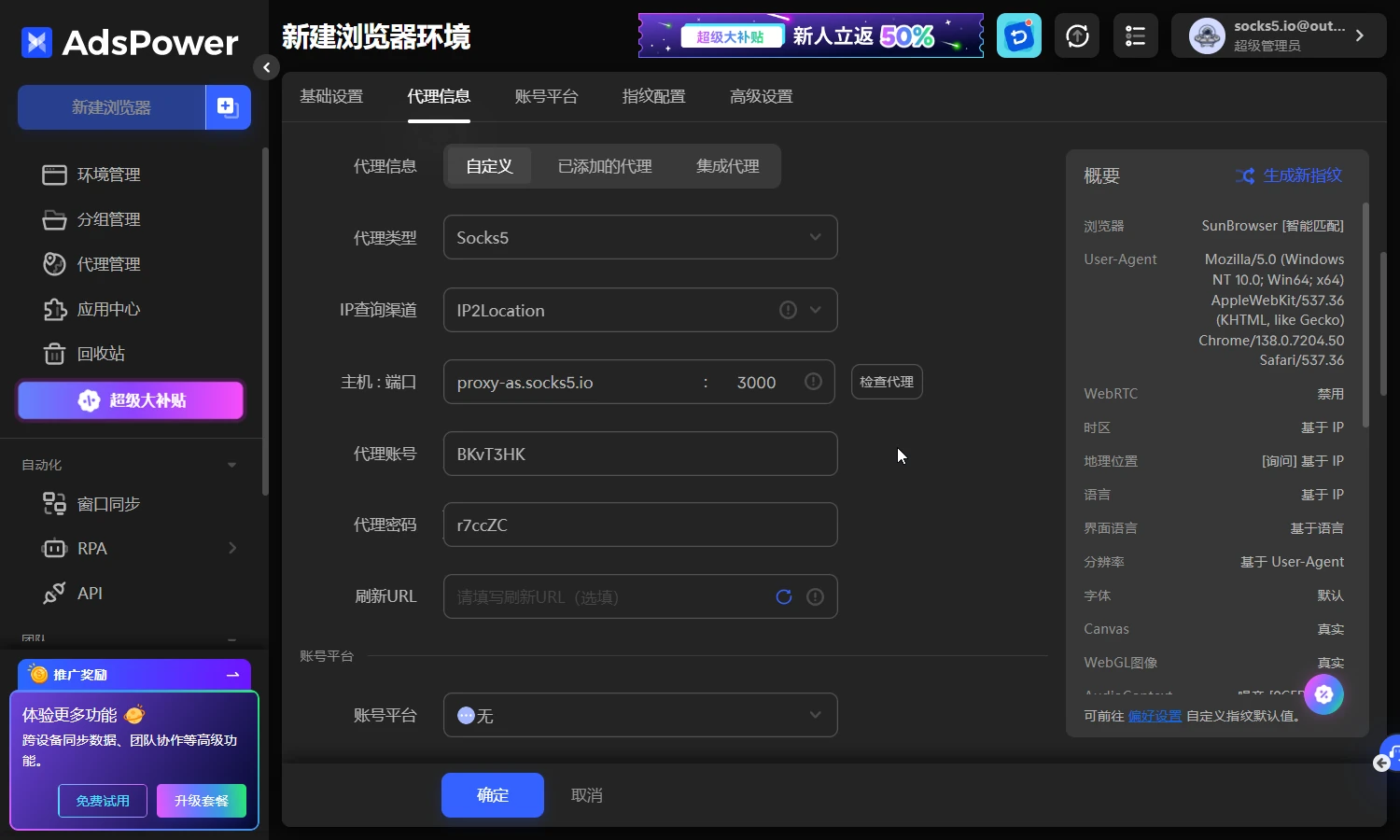Click the info icon next to the port 3000
Viewport: 1400px width, 840px height.
[x=813, y=382]
